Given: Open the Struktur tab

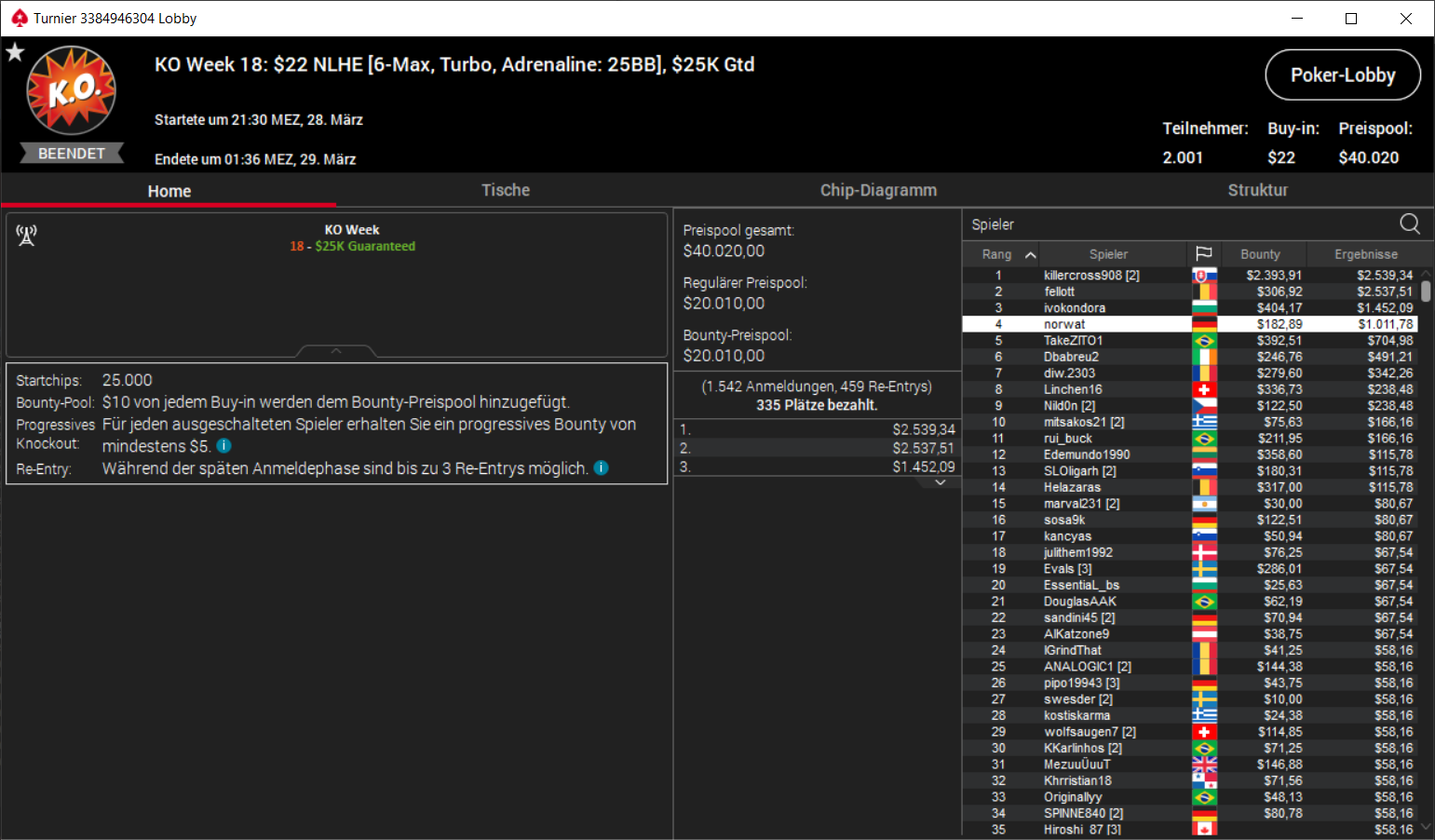Looking at the screenshot, I should tap(1258, 190).
